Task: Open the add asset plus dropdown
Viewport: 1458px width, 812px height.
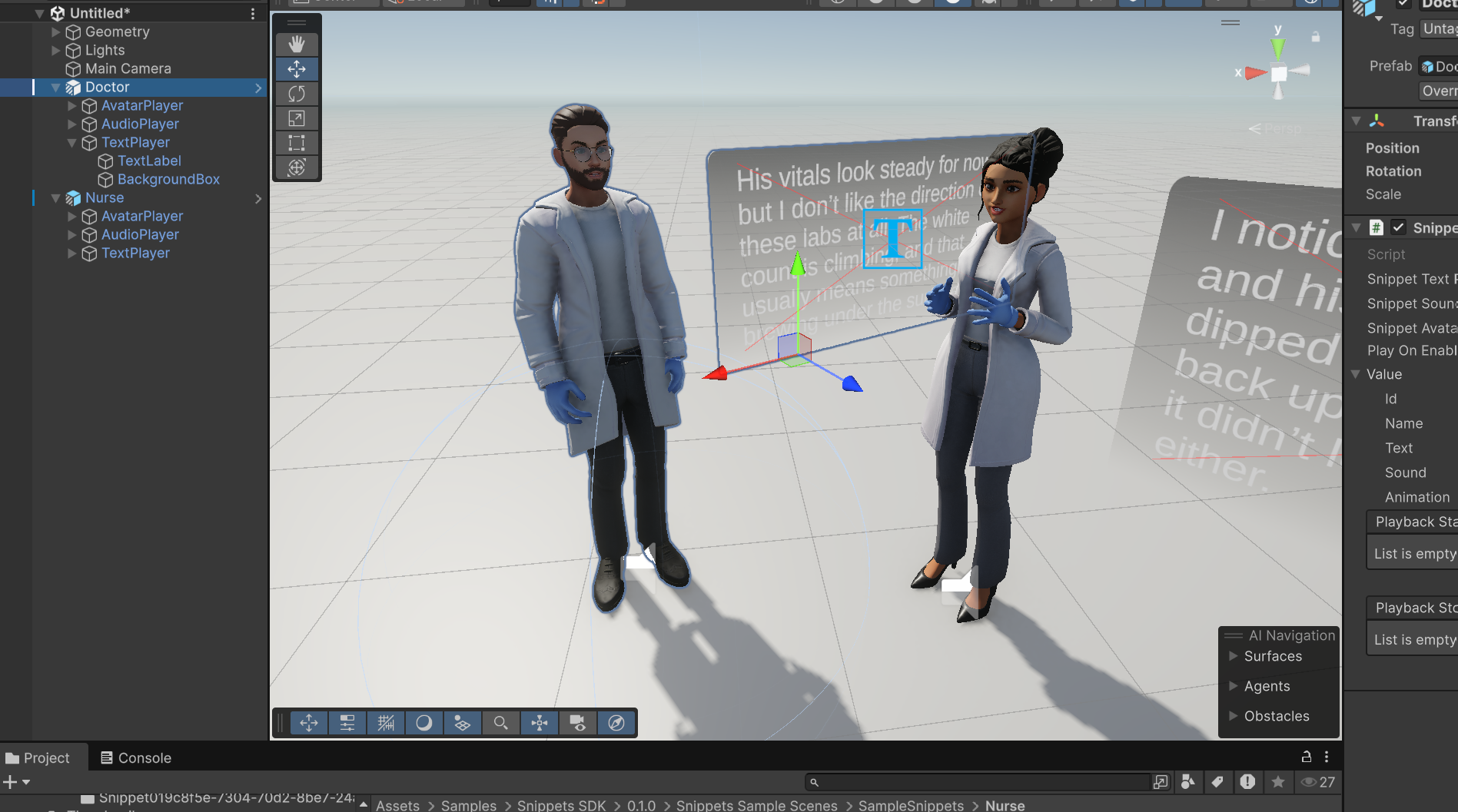Action: click(17, 782)
